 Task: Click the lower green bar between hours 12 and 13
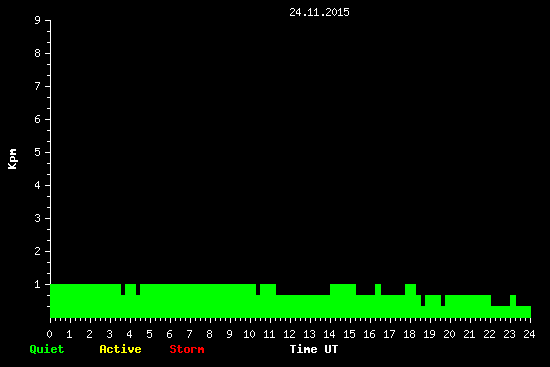coord(300,306)
